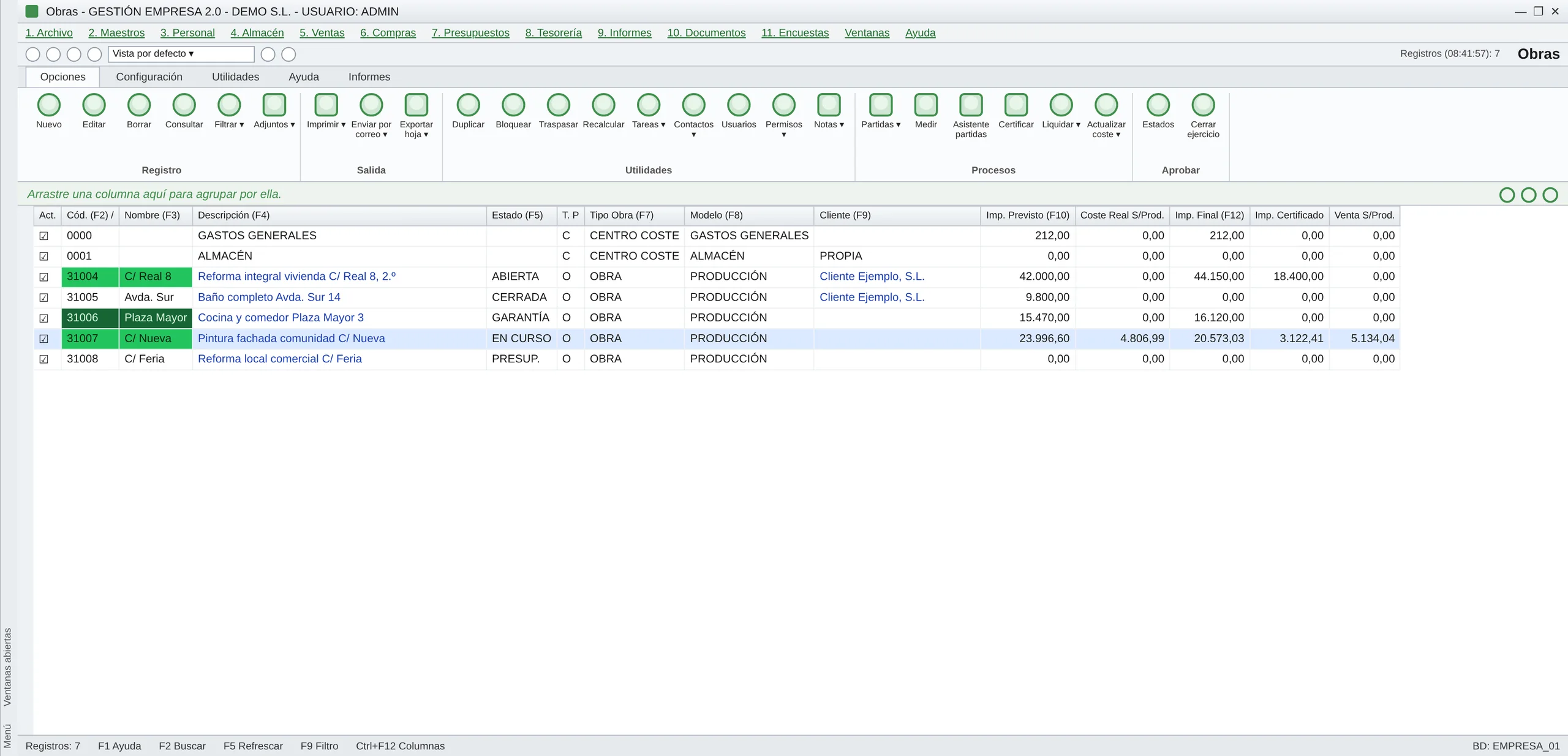Click the Usuarios icon
1568x756 pixels.
pos(739,105)
